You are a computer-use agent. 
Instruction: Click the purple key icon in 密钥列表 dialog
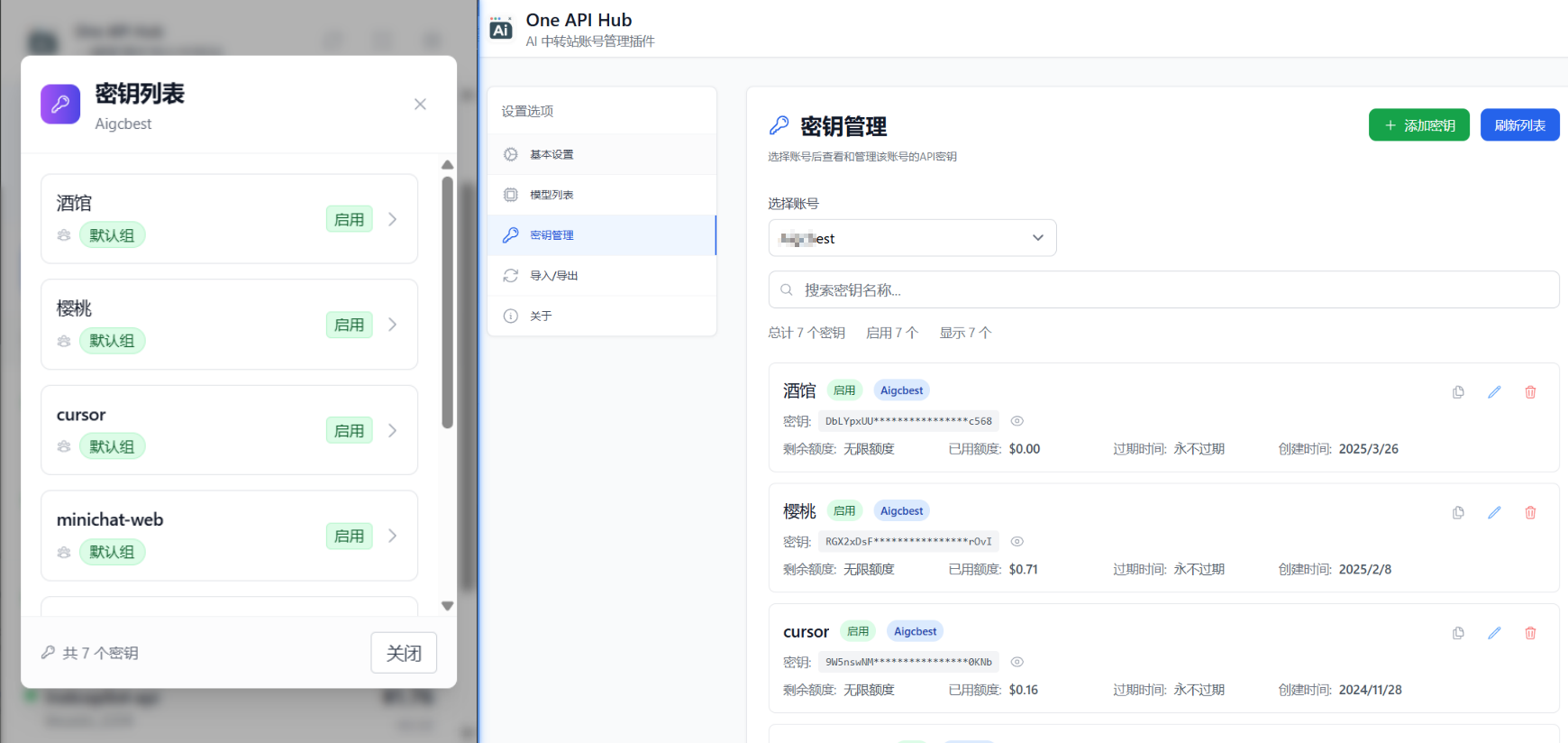60,105
